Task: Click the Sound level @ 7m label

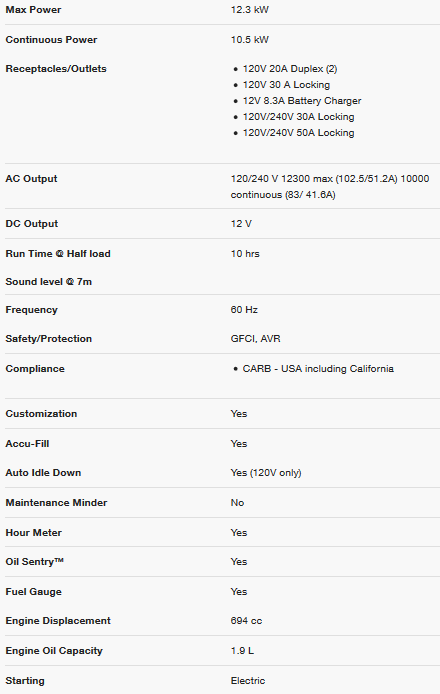Action: coord(49,282)
